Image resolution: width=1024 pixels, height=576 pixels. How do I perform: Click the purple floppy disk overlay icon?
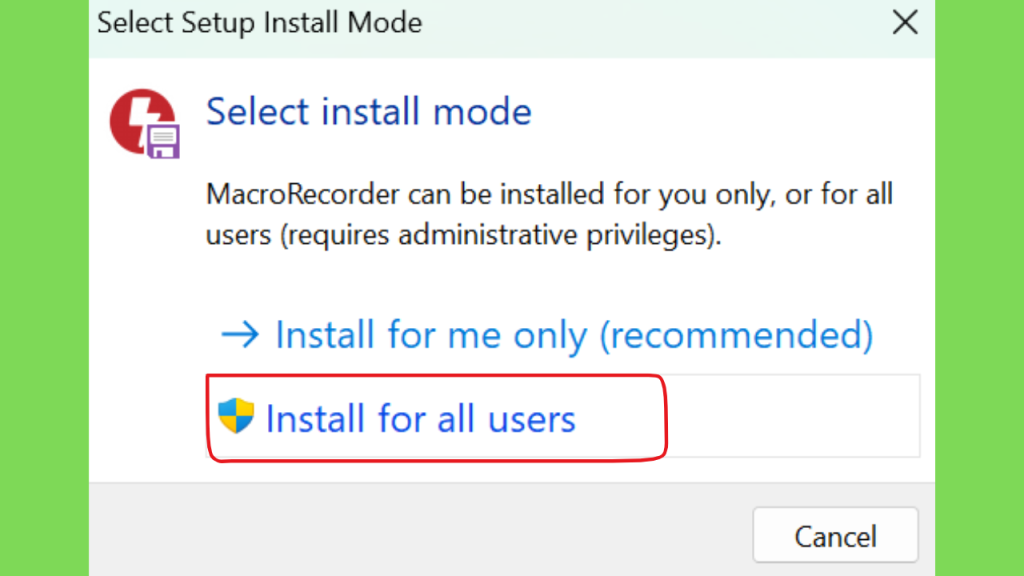(163, 141)
